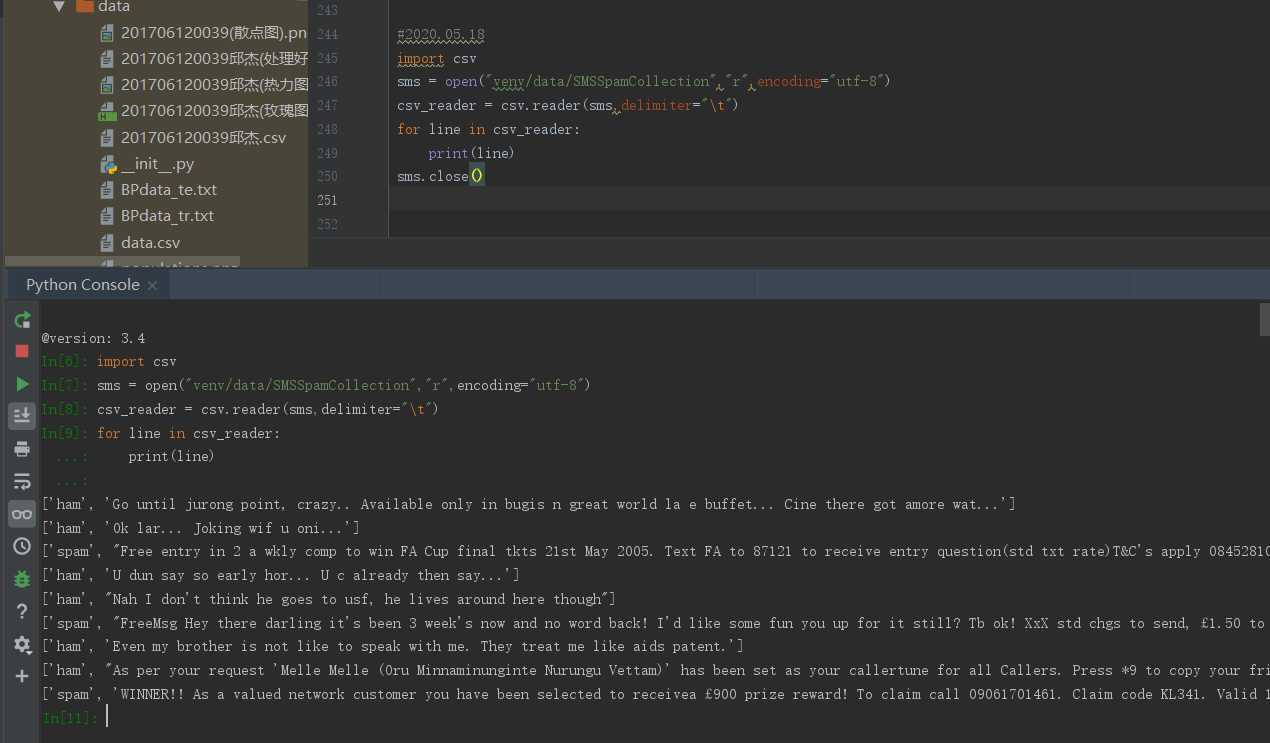This screenshot has width=1270, height=743.
Task: Click the file icon of 邱杰.csv
Action: (x=108, y=137)
